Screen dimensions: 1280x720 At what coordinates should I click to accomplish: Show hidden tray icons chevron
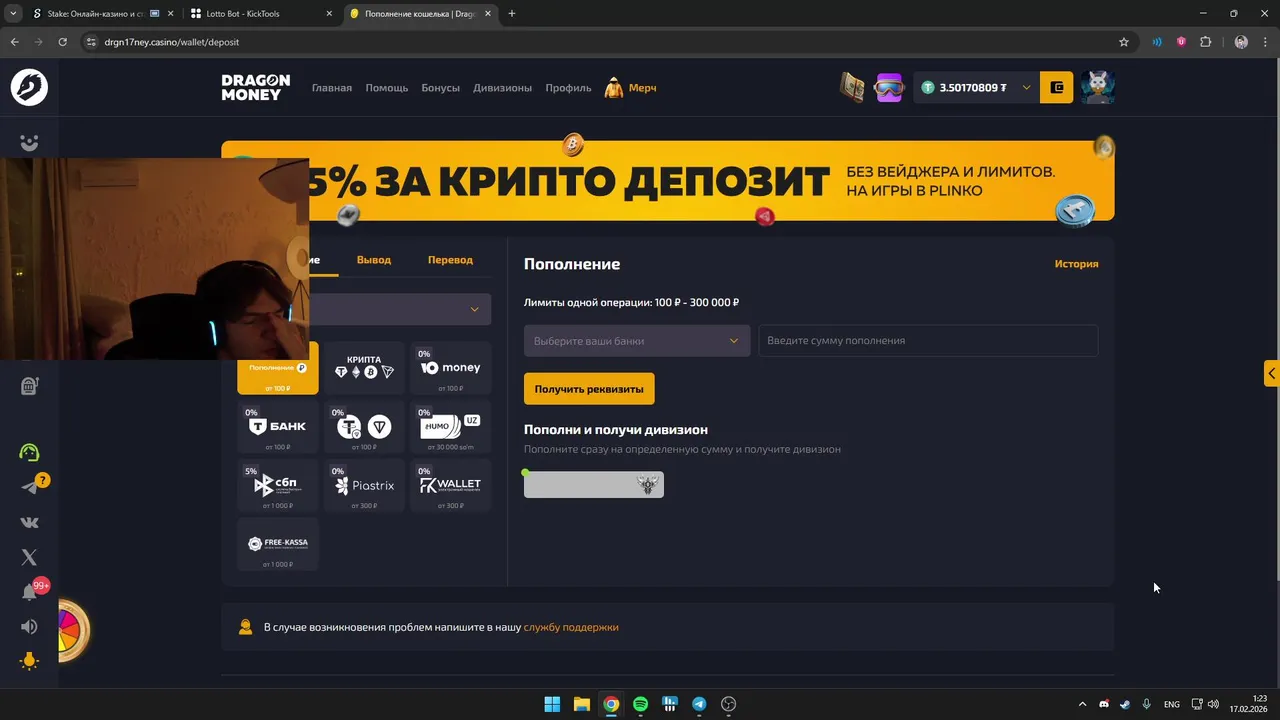[x=1082, y=704]
